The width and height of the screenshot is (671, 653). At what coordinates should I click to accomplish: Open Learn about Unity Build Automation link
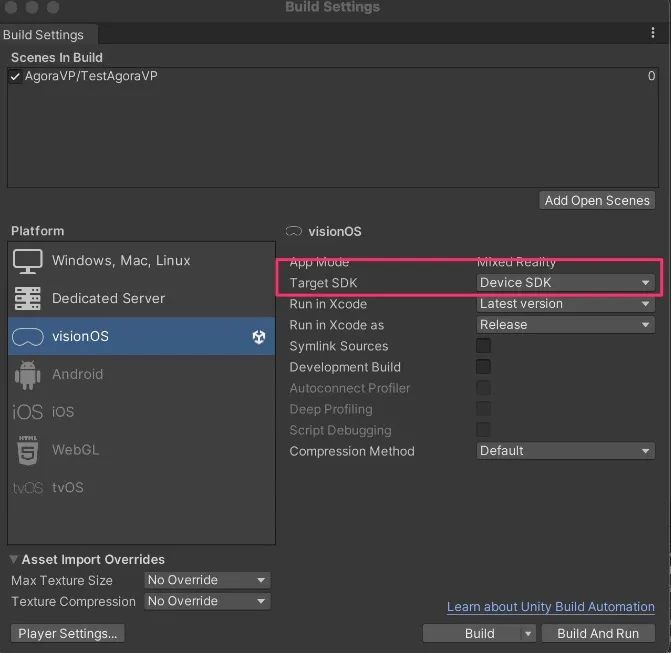point(551,607)
